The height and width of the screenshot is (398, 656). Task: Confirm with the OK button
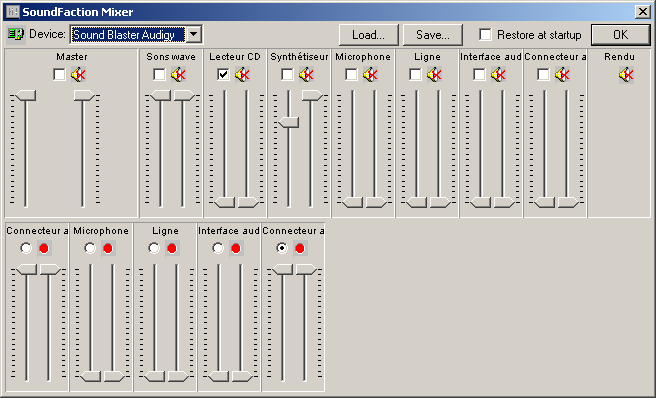click(620, 35)
